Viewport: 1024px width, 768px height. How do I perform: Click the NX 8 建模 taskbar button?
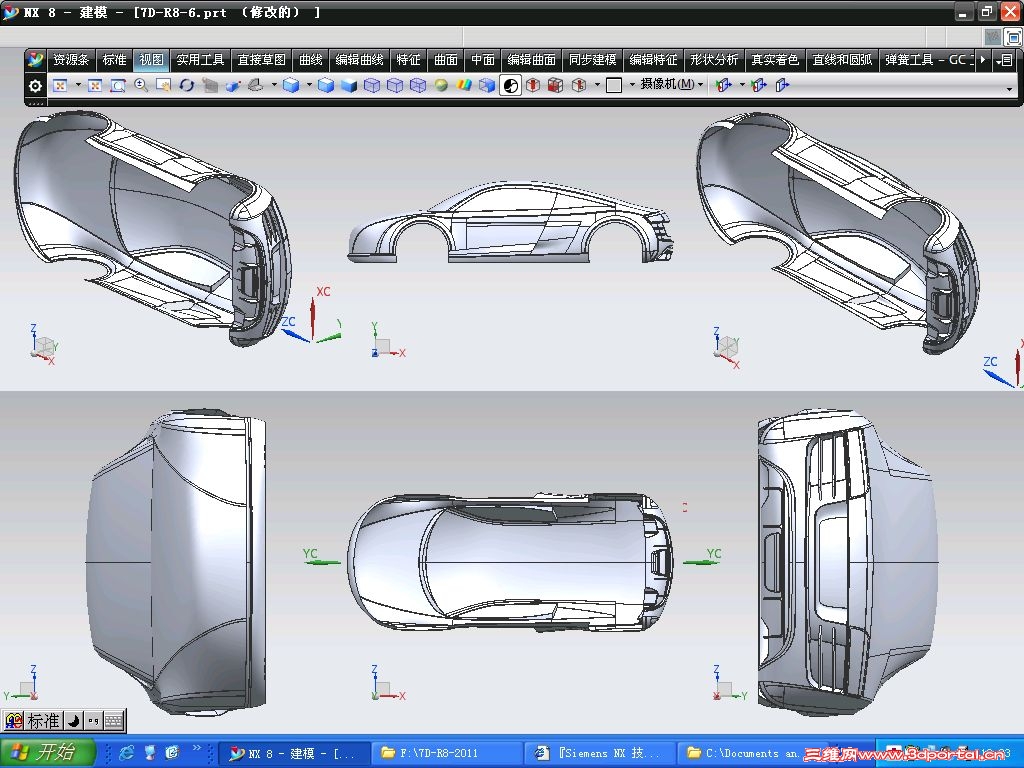click(294, 754)
